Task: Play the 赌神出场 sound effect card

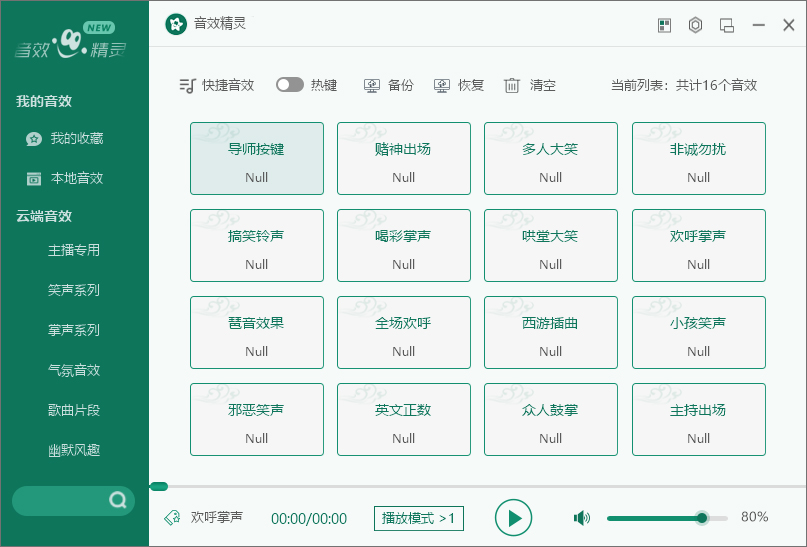Action: point(404,158)
